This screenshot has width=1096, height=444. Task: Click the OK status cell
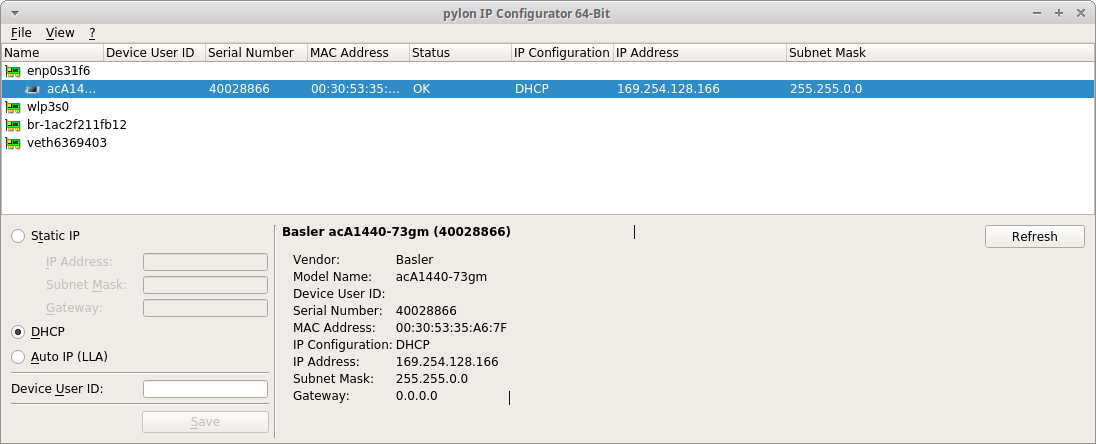coord(421,89)
